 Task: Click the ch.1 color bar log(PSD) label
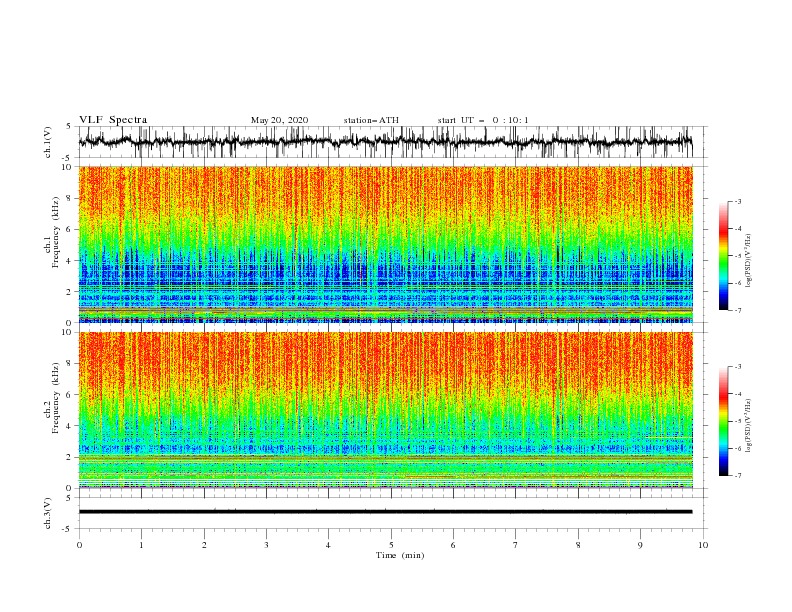click(x=748, y=261)
